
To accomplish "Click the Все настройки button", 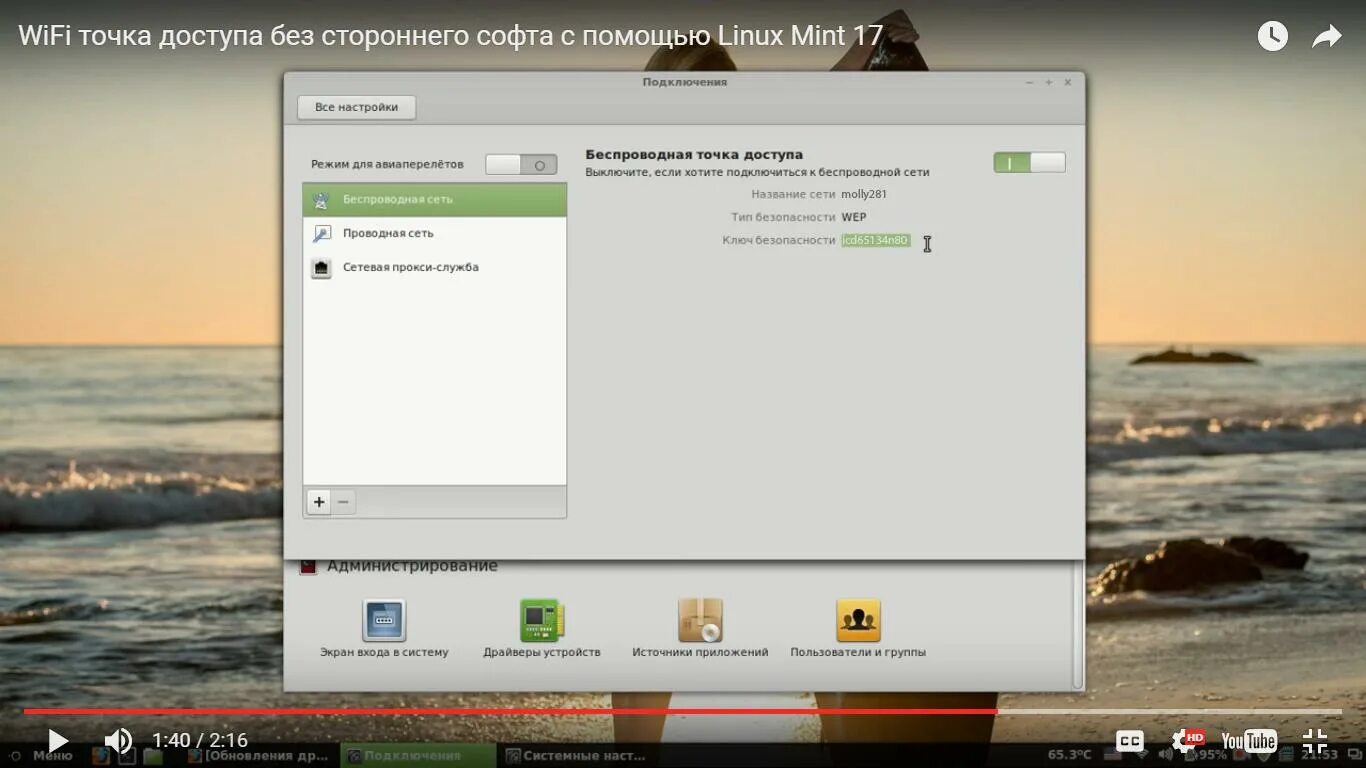I will click(356, 107).
